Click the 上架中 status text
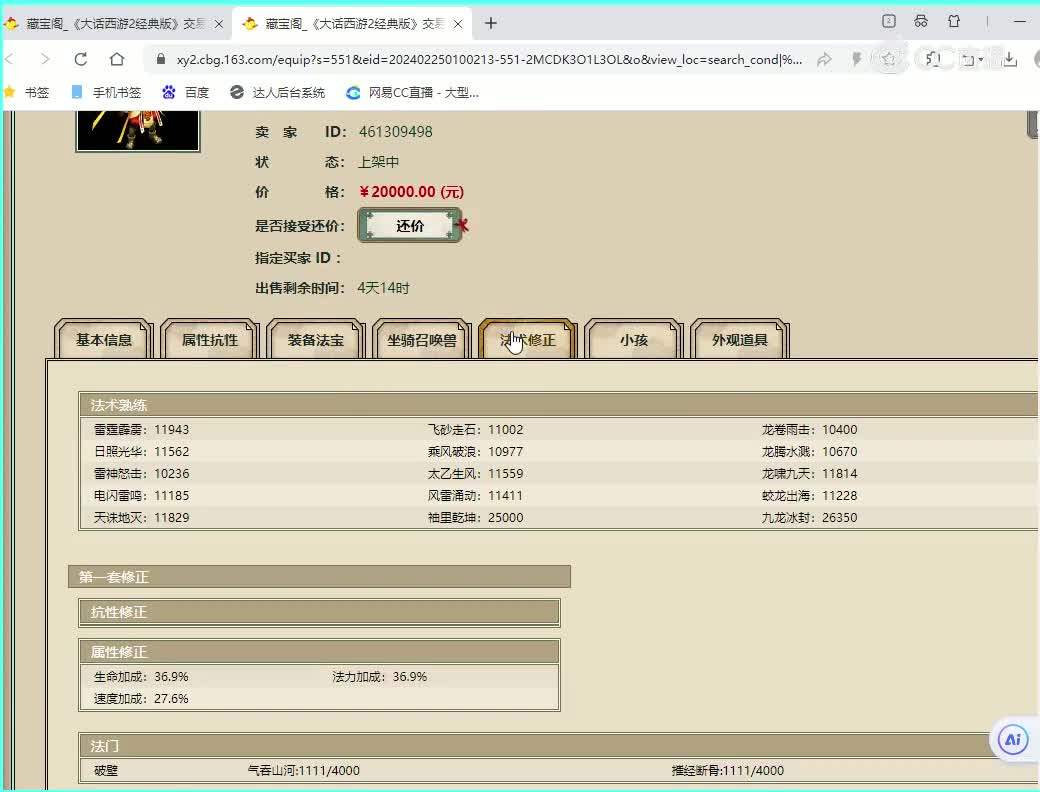 point(379,162)
